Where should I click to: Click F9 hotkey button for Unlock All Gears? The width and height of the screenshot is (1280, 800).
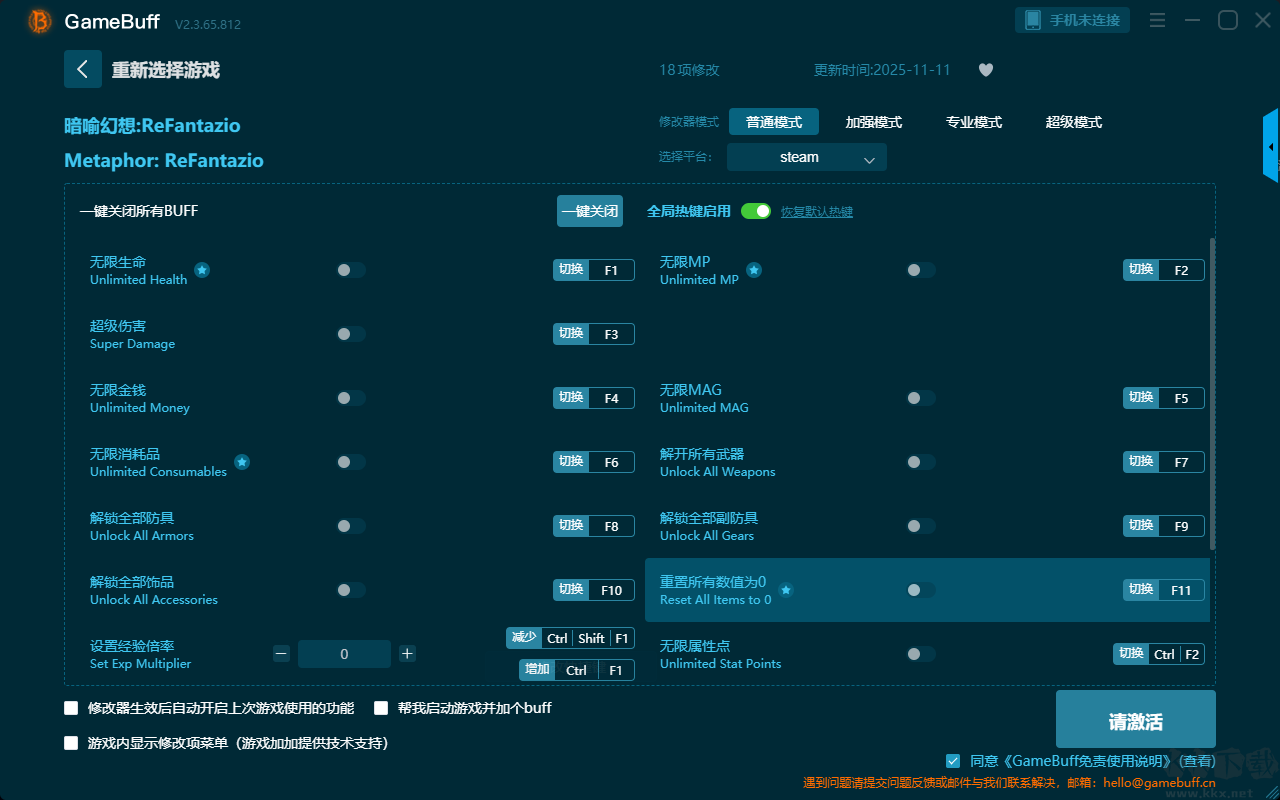[x=1164, y=526]
